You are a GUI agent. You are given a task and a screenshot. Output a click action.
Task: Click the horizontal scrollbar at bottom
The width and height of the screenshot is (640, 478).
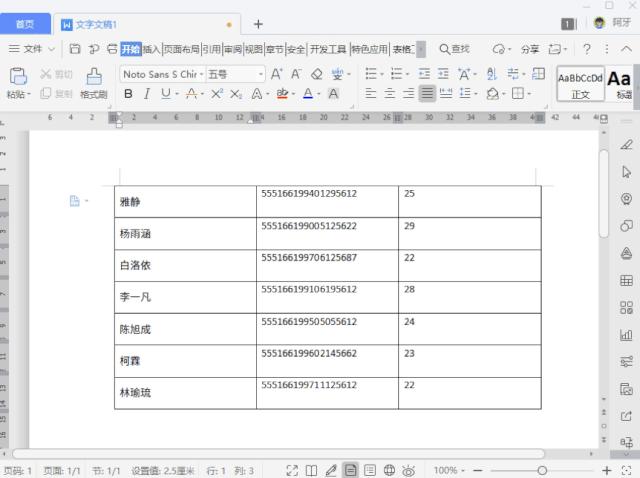click(278, 454)
